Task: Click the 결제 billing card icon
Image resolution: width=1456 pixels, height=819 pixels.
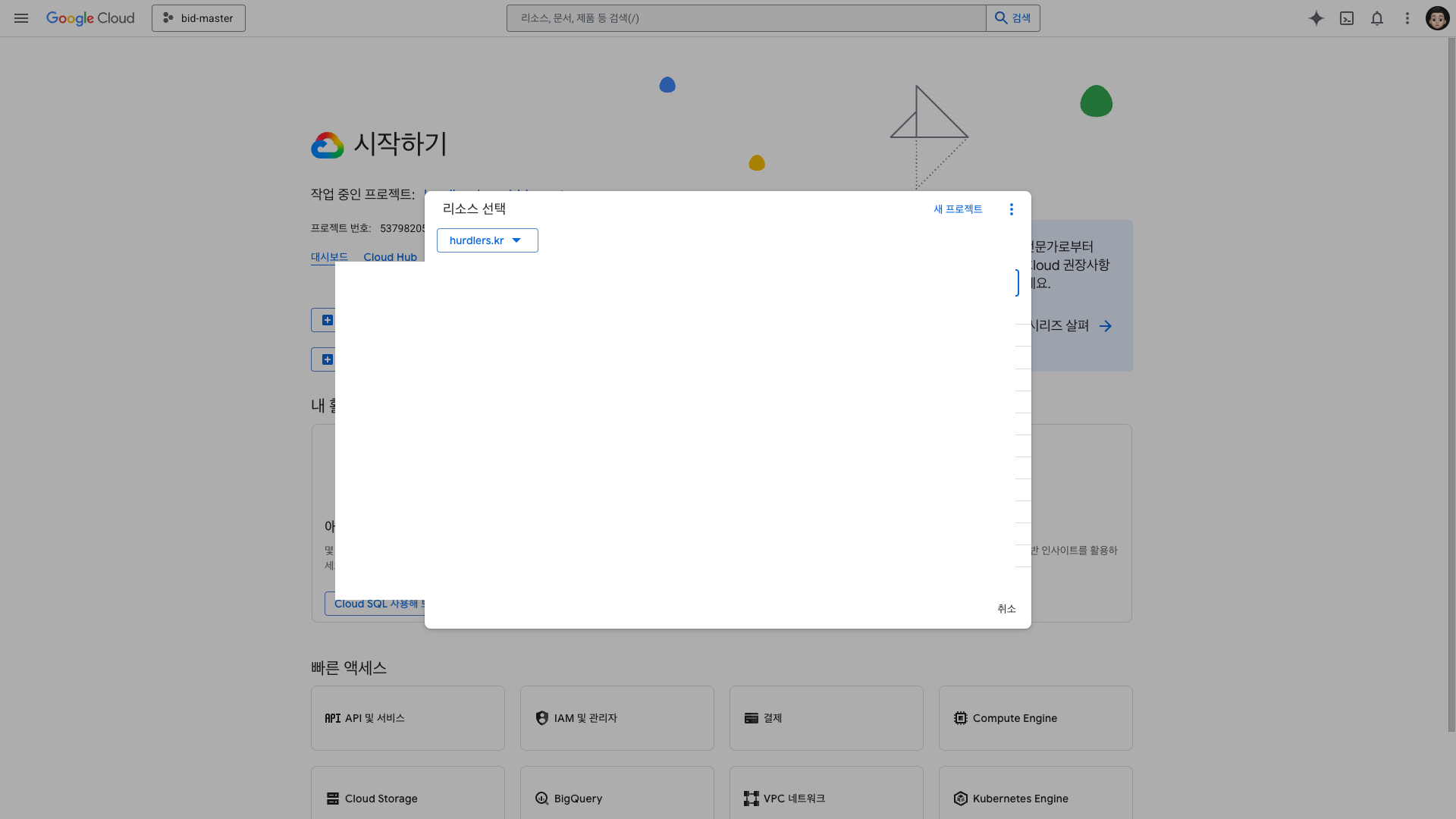Action: [752, 718]
